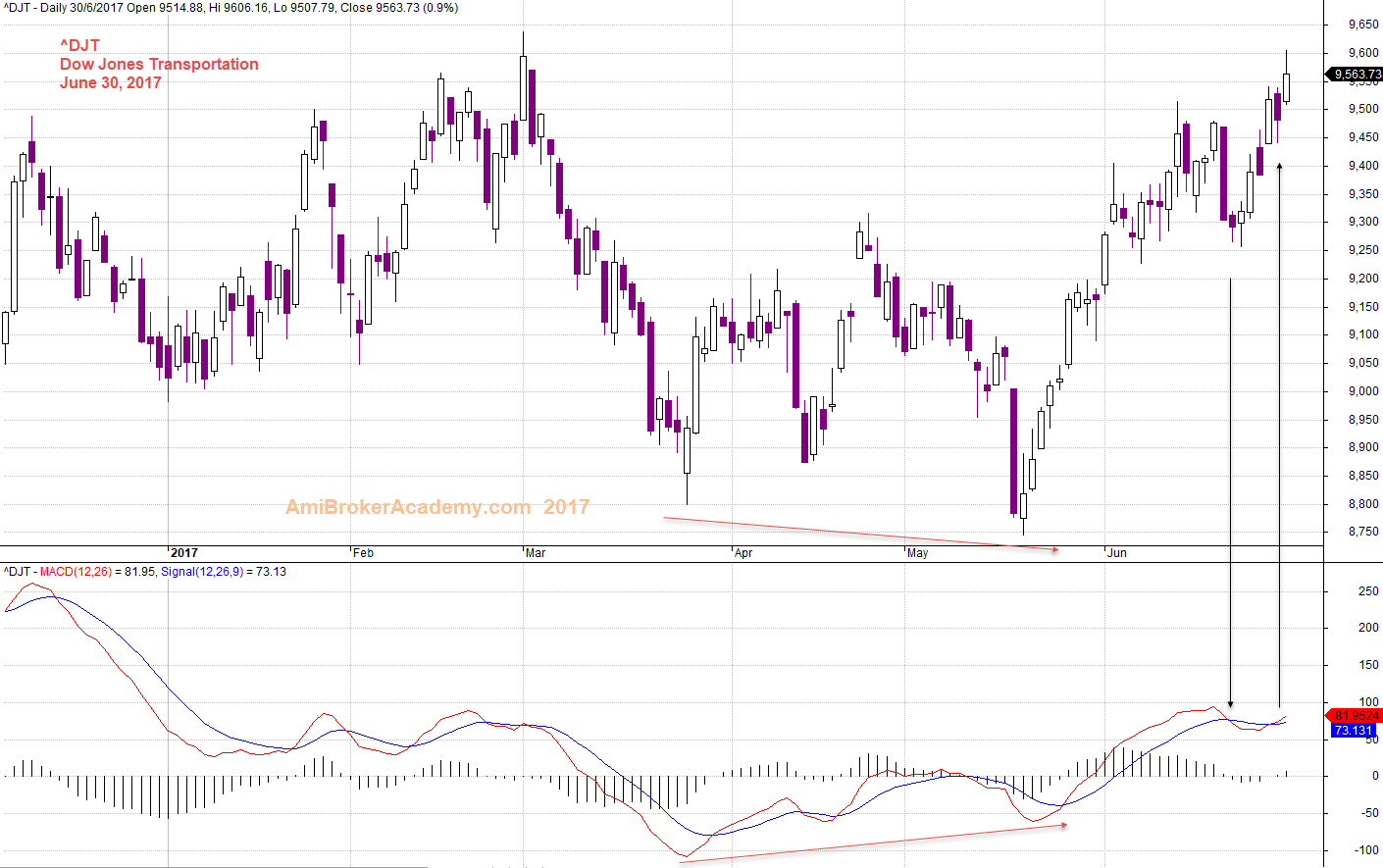The image size is (1383, 868).
Task: Select the 'Dow Jones Transportation' chart annotation
Action: 159,64
